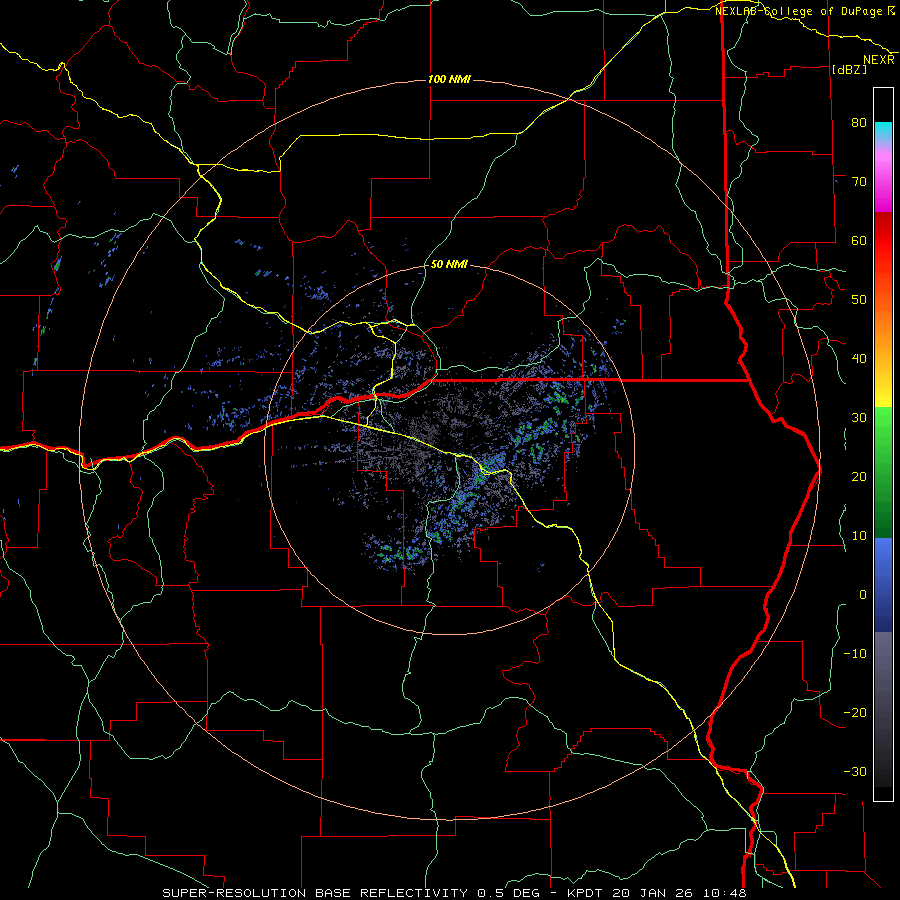Click the 50 value on dBZ scale
900x900 pixels.
[x=859, y=300]
